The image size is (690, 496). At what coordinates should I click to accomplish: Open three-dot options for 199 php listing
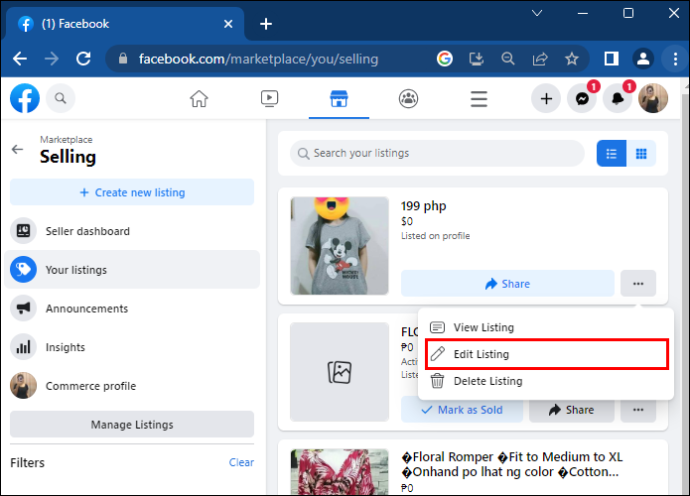[x=638, y=284]
